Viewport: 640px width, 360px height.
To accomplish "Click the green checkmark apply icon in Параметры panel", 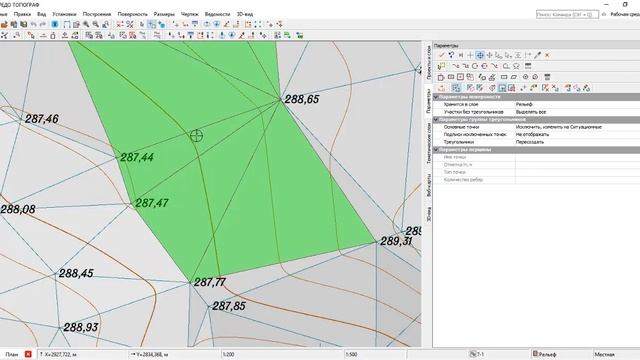I will (x=441, y=55).
